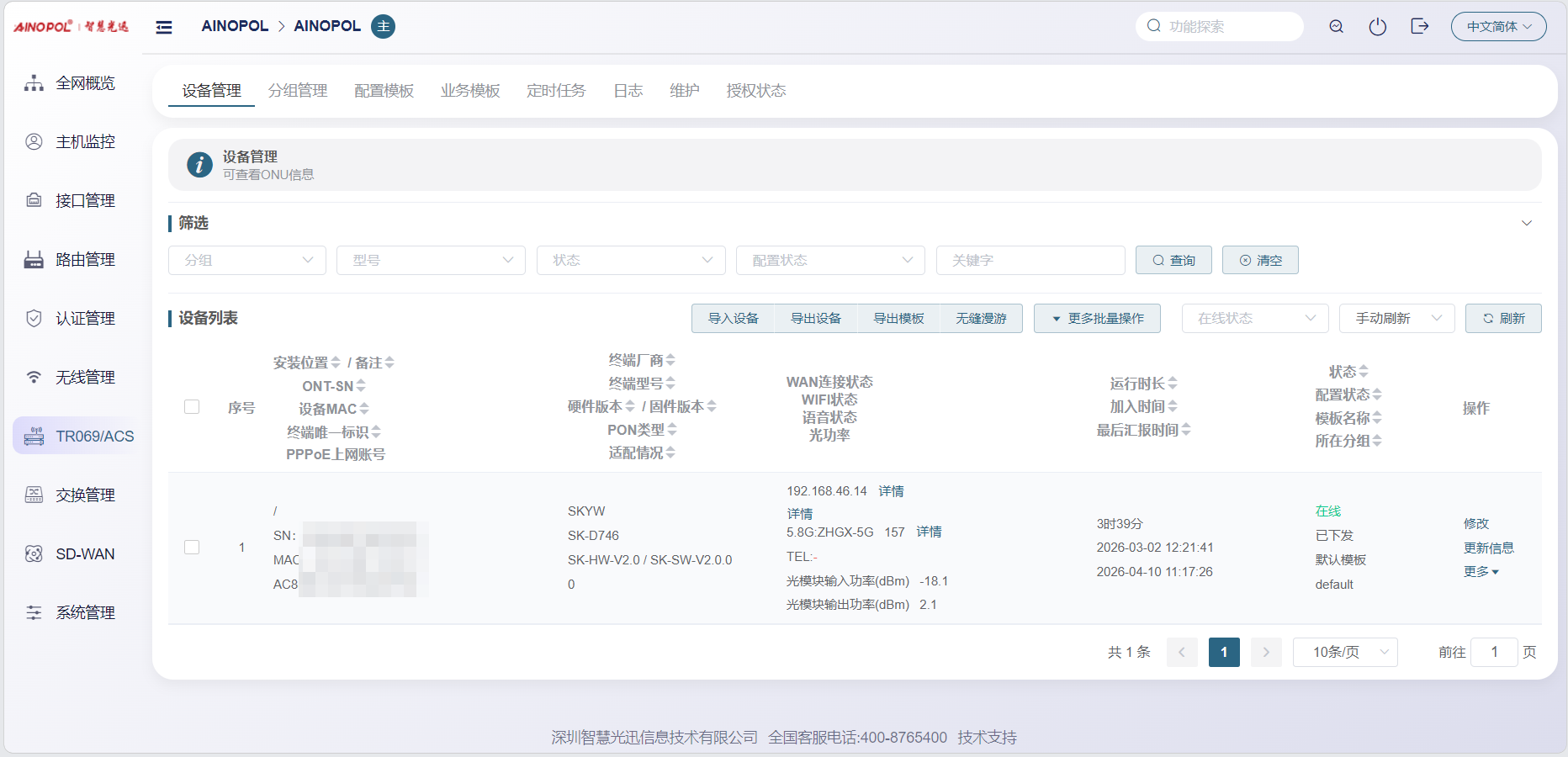Screen dimensions: 1568x757
Task: Switch to the 授权状态 tab
Action: coord(755,91)
